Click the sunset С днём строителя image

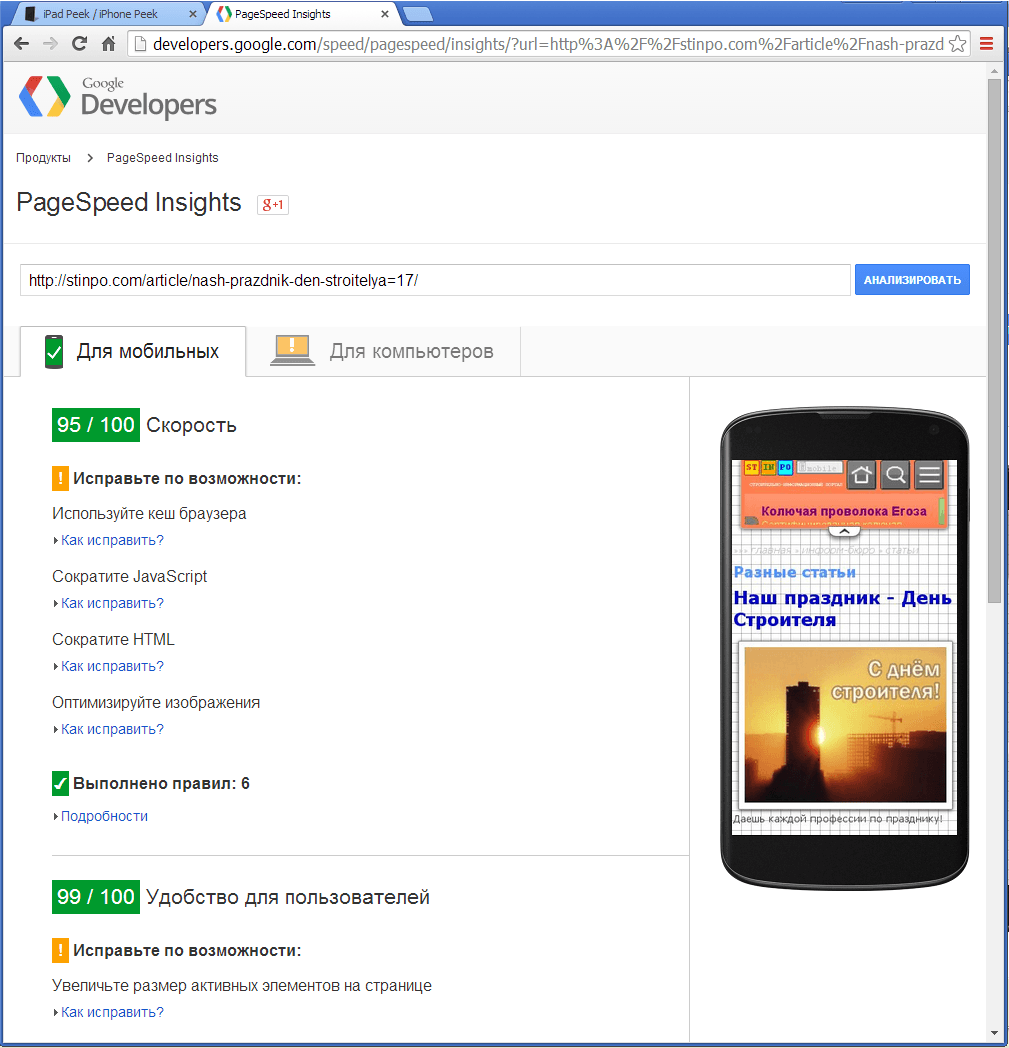pyautogui.click(x=845, y=724)
